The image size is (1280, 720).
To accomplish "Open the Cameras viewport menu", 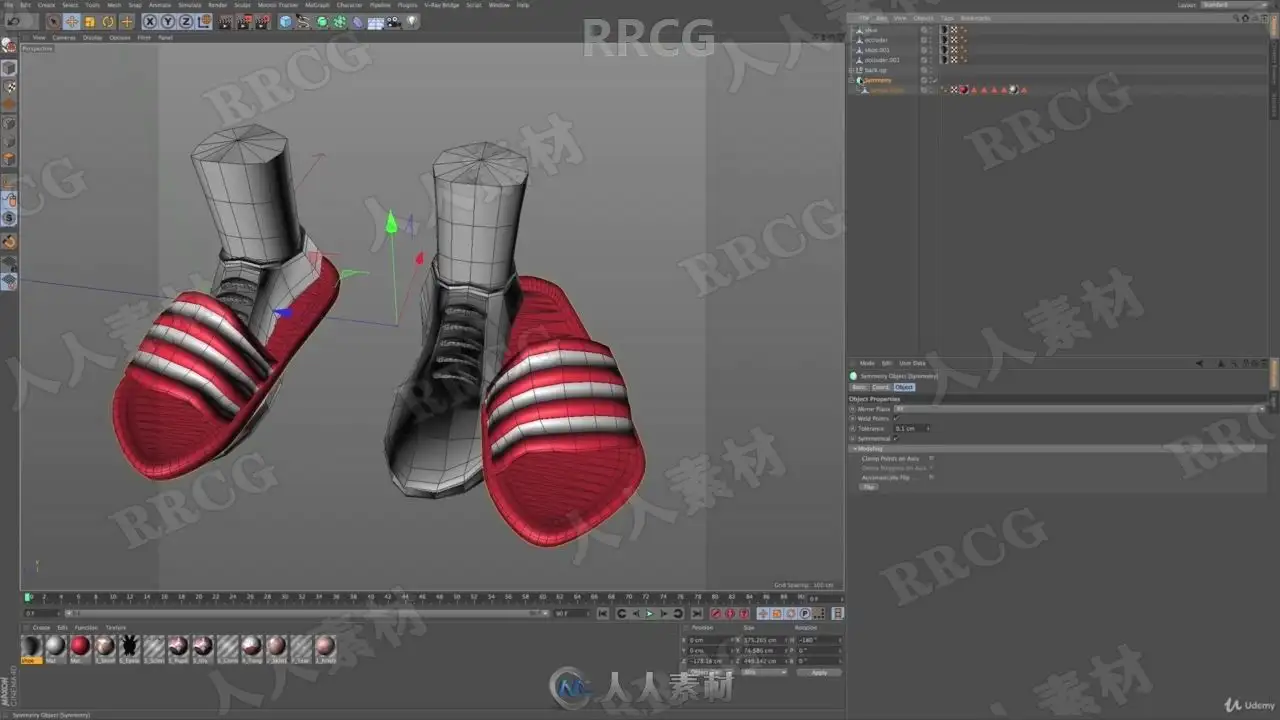I will [x=64, y=37].
